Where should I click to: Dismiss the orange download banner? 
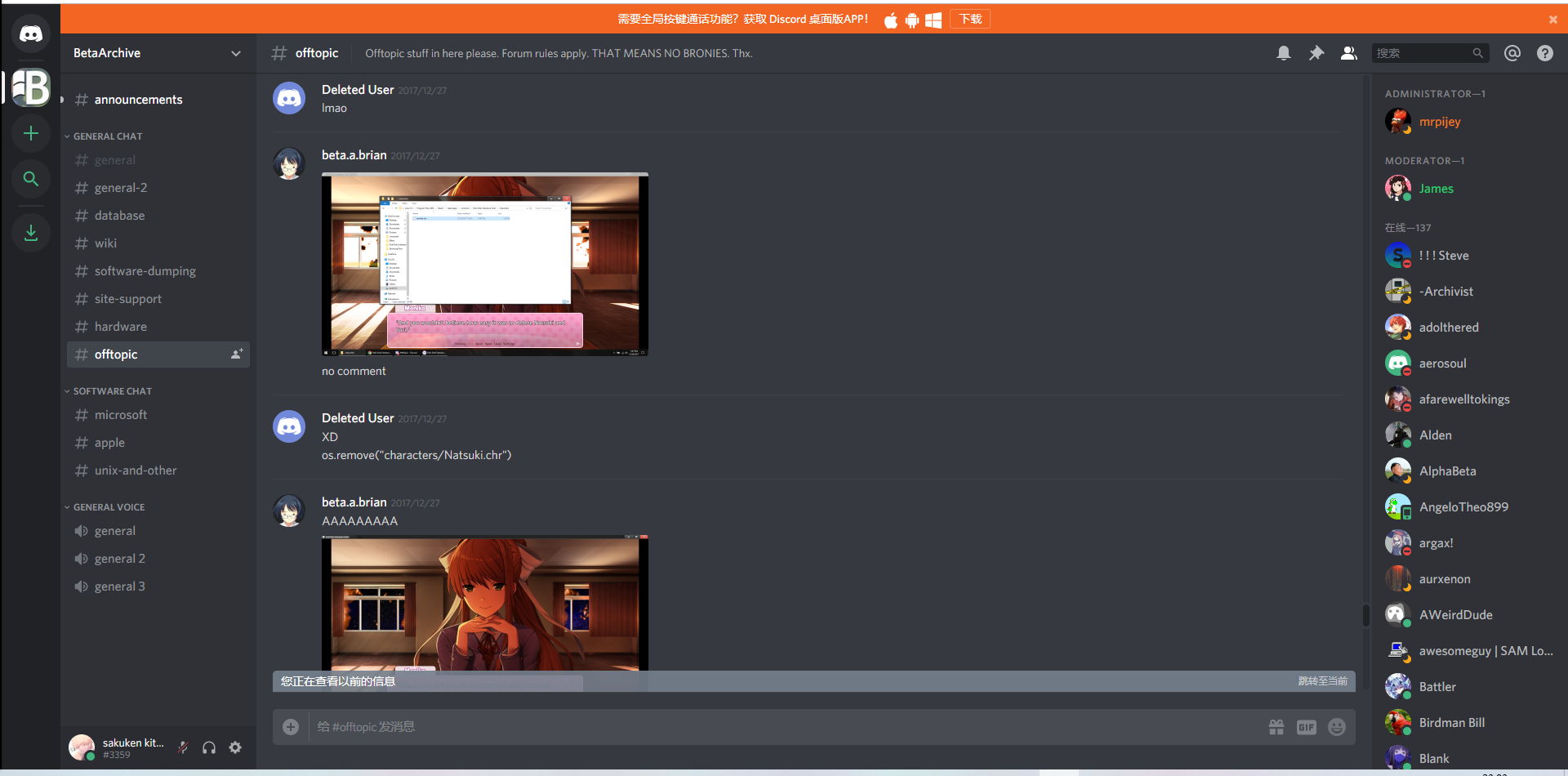click(x=1553, y=20)
